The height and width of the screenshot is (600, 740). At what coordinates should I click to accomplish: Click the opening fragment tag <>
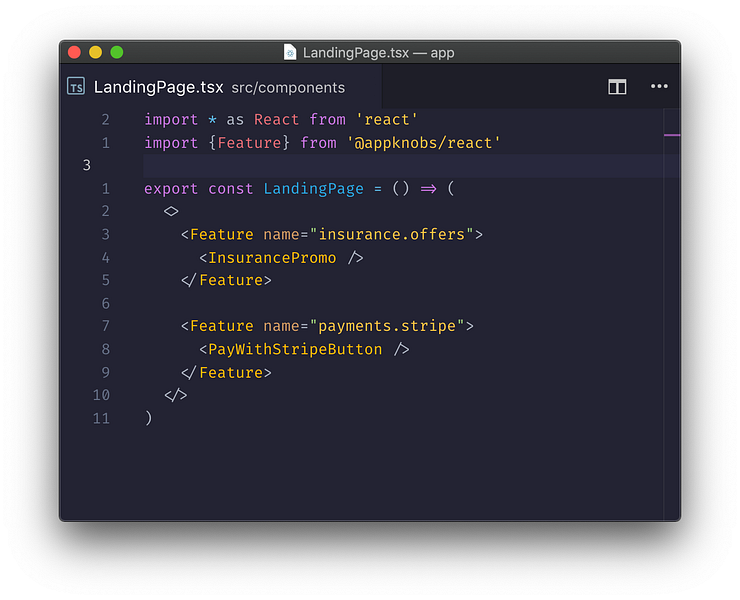pos(171,211)
